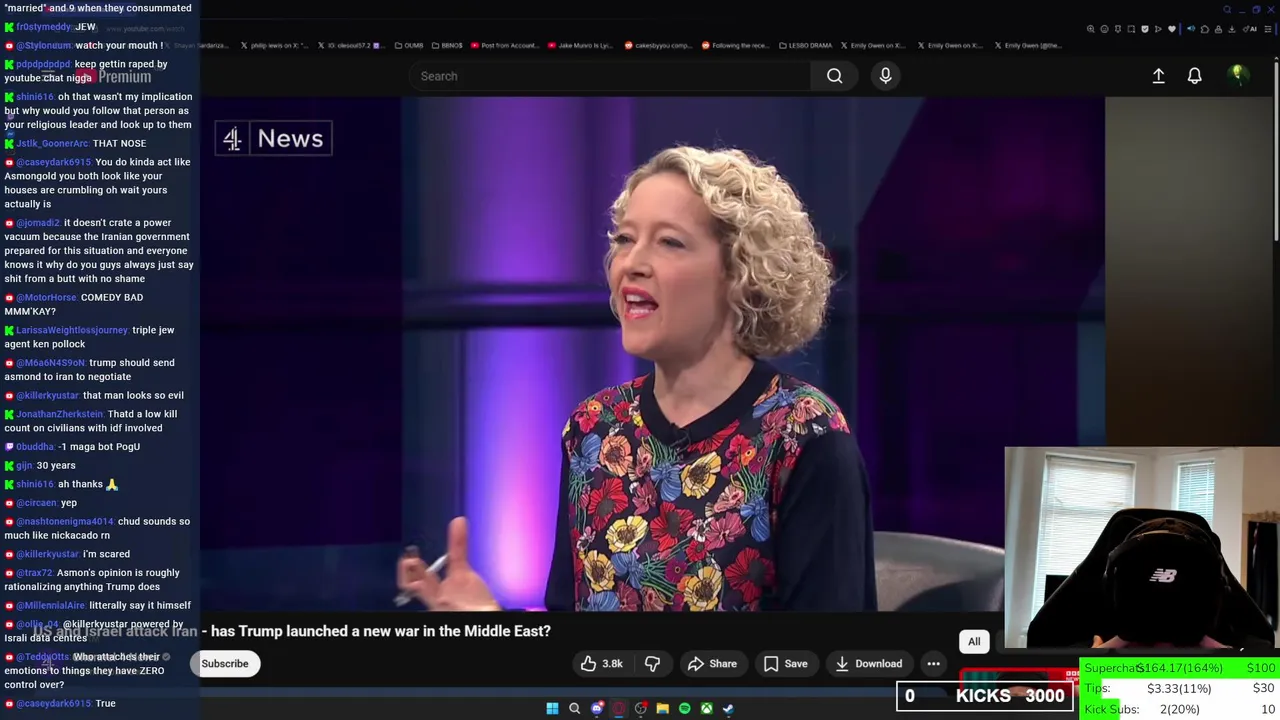The width and height of the screenshot is (1280, 720).
Task: Click chat username @M6a6N4S9oN
Action: 50,363
